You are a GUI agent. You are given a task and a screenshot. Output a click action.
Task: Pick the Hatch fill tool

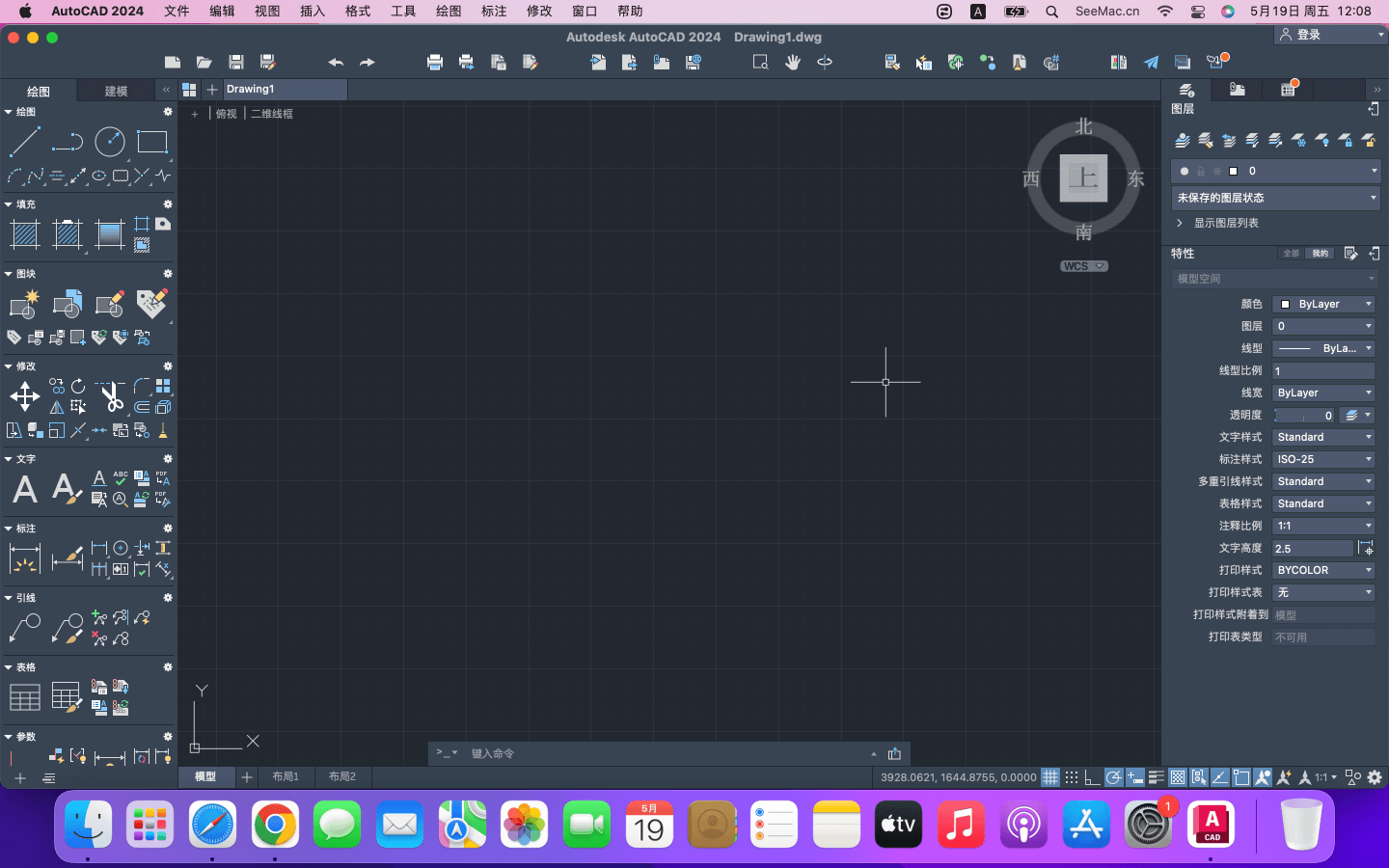pyautogui.click(x=24, y=234)
